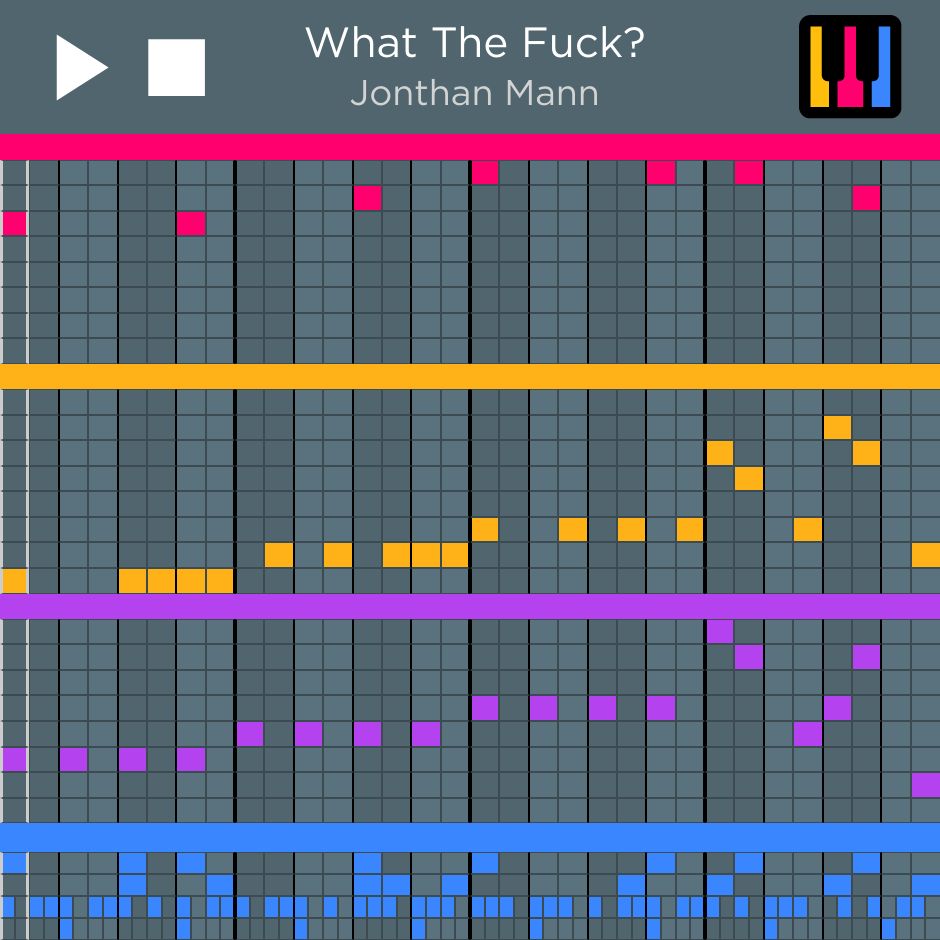
Task: Toggle the highest orange note
Action: [838, 427]
